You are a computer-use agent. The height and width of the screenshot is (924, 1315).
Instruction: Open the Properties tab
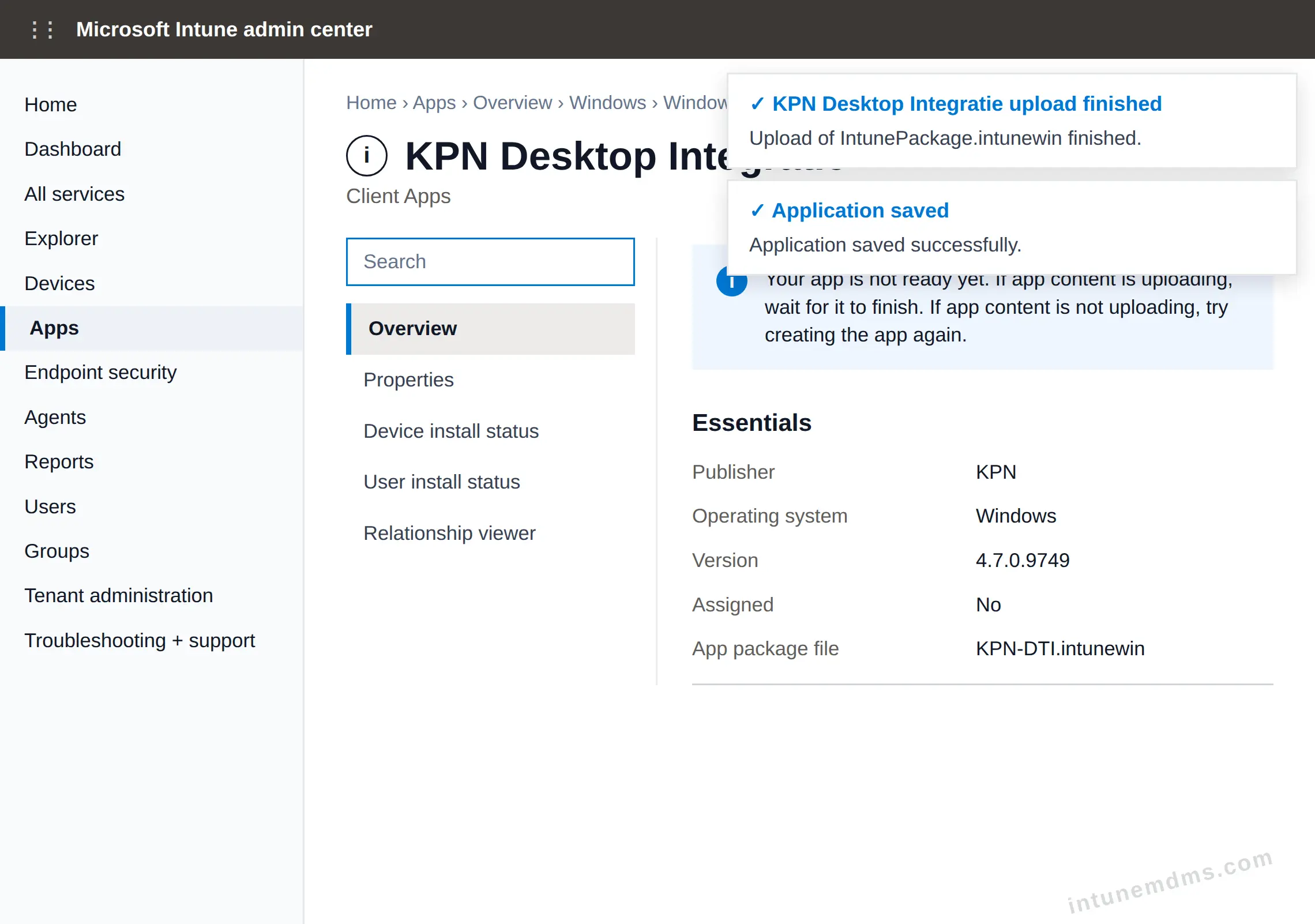(490, 380)
